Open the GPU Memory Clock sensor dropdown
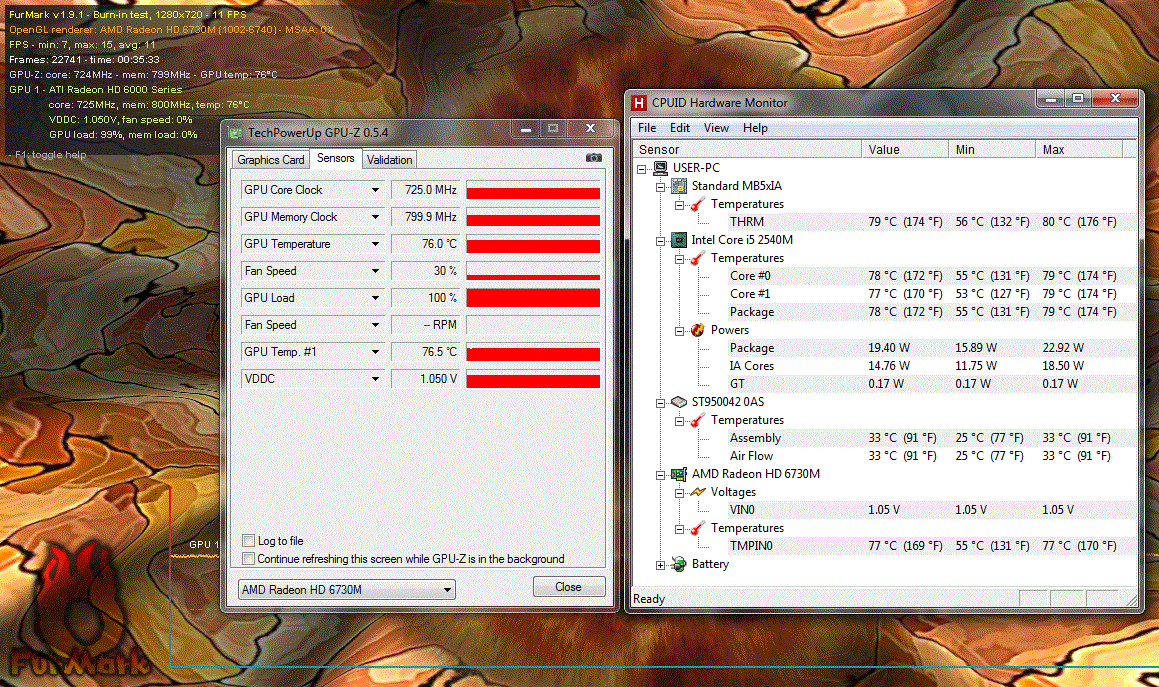Screen dimensions: 1159x687 (375, 217)
